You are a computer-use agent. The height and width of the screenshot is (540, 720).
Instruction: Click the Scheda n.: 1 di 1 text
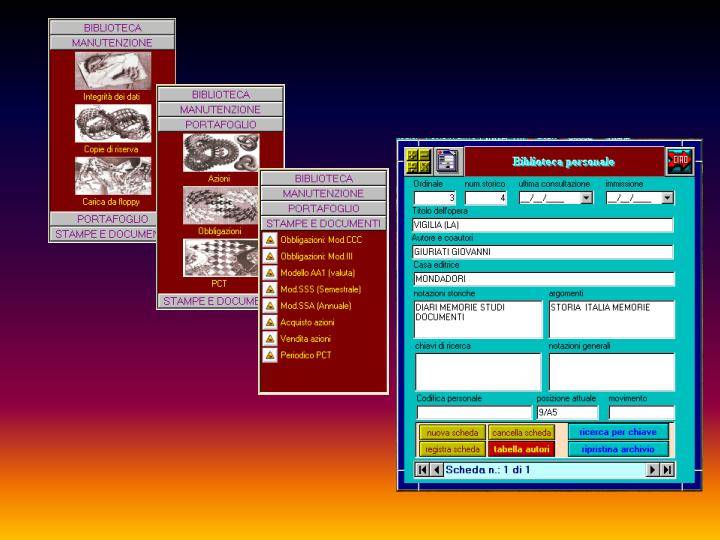(x=488, y=470)
